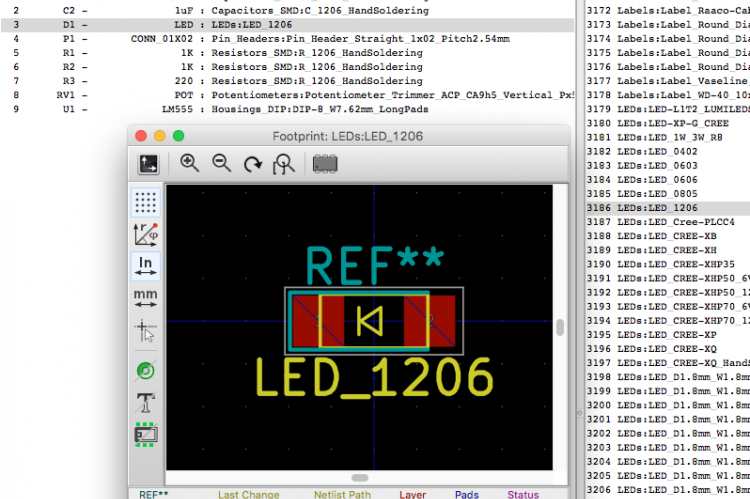Screen dimensions: 750x499
Task: Select component row P1 CONN_01X02
Action: [287, 39]
